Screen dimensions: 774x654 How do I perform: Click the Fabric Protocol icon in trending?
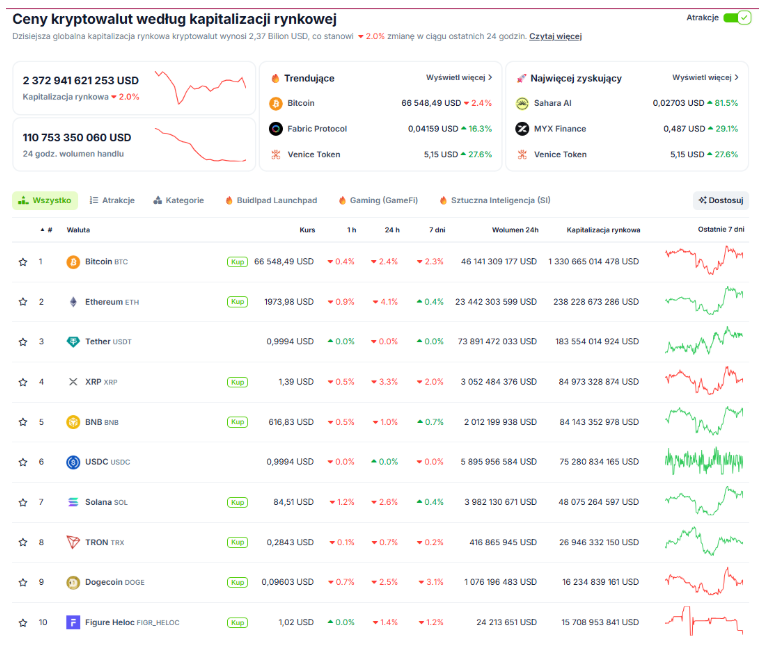point(276,129)
